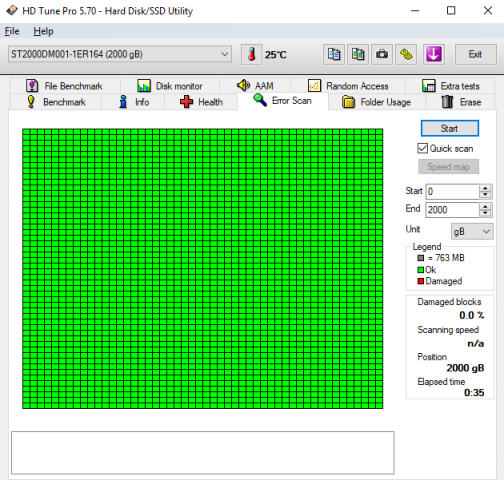Maximize the HD Tune Pro window

pos(451,11)
